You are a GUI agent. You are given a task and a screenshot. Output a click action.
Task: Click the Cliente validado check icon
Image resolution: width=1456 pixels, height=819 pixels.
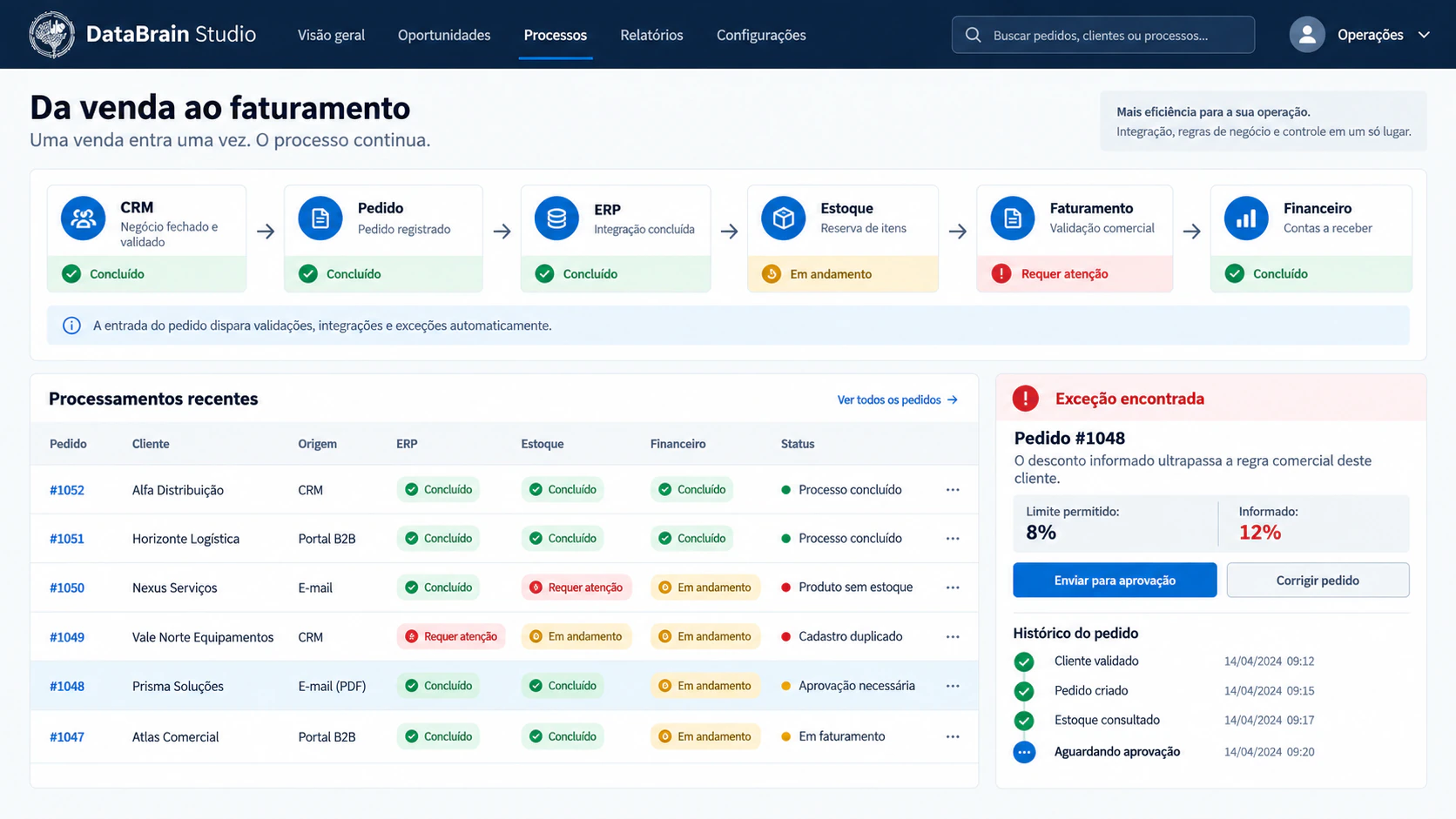(1025, 661)
